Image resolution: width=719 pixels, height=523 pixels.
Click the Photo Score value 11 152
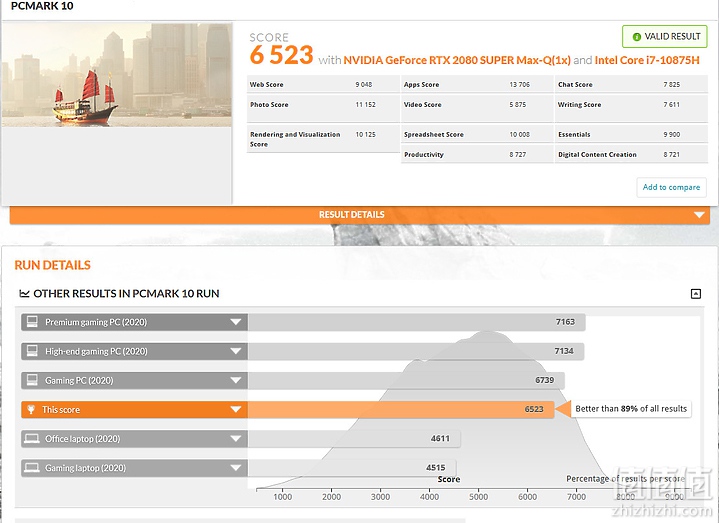coord(365,105)
